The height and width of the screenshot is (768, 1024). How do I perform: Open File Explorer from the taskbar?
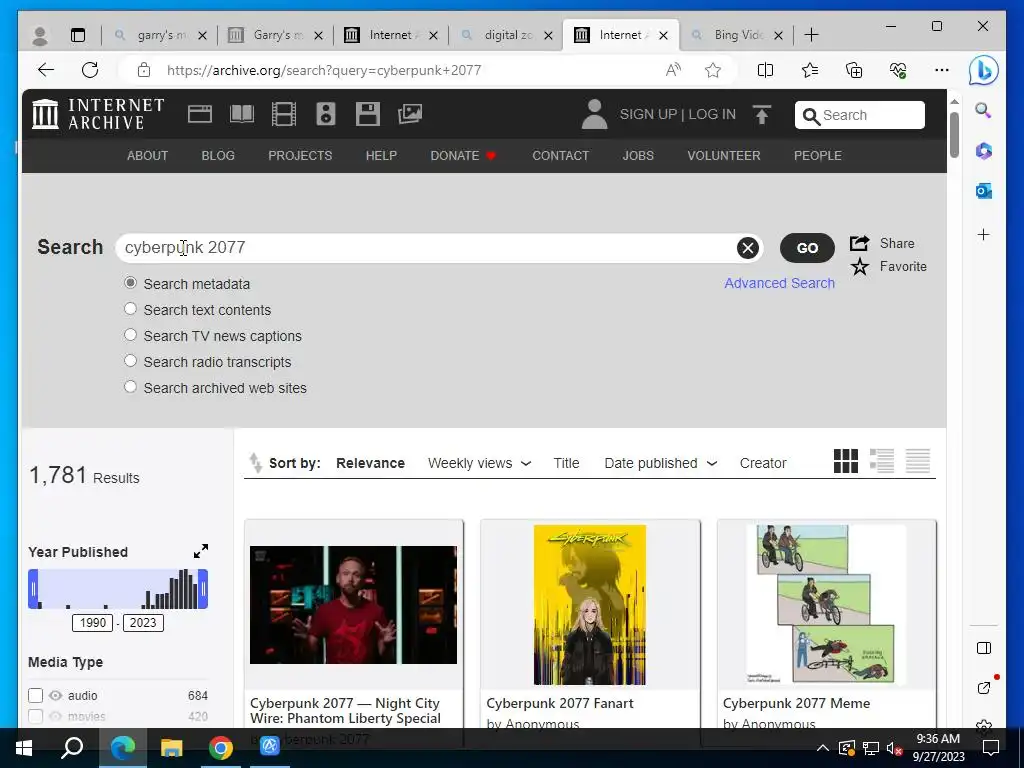pyautogui.click(x=172, y=747)
